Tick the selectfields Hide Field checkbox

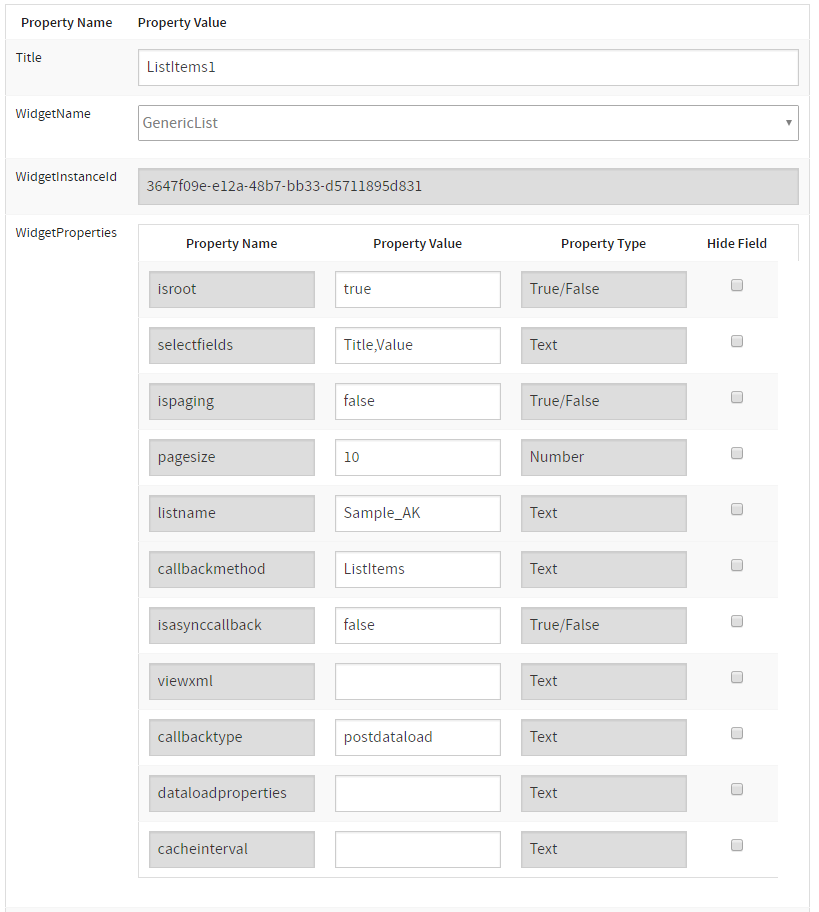point(737,341)
